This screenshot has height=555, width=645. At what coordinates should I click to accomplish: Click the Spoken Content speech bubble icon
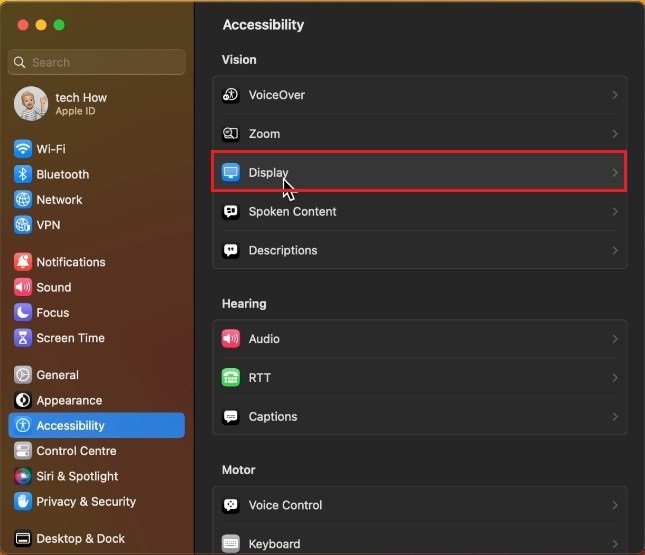tap(231, 212)
